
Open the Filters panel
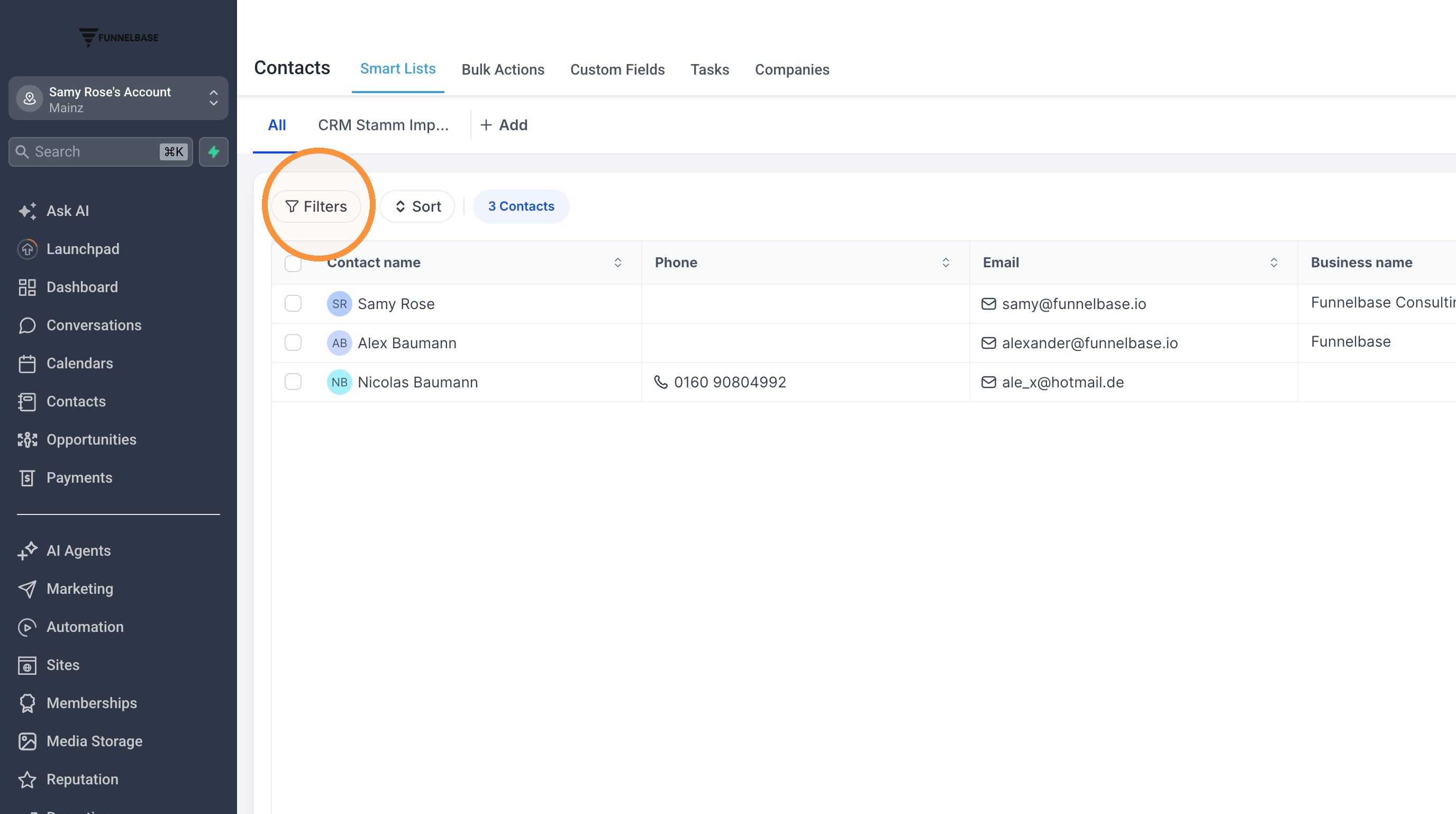coord(316,206)
